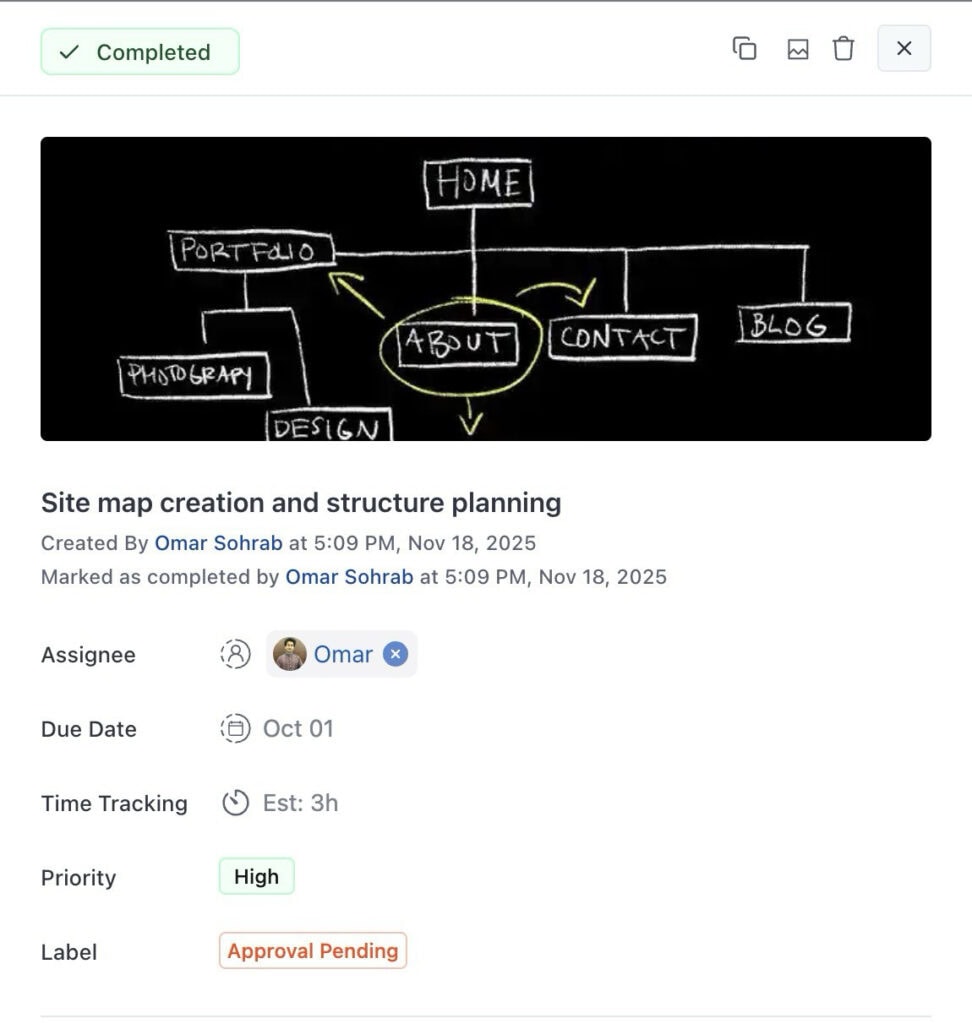Click the add assignee person icon

pos(235,655)
